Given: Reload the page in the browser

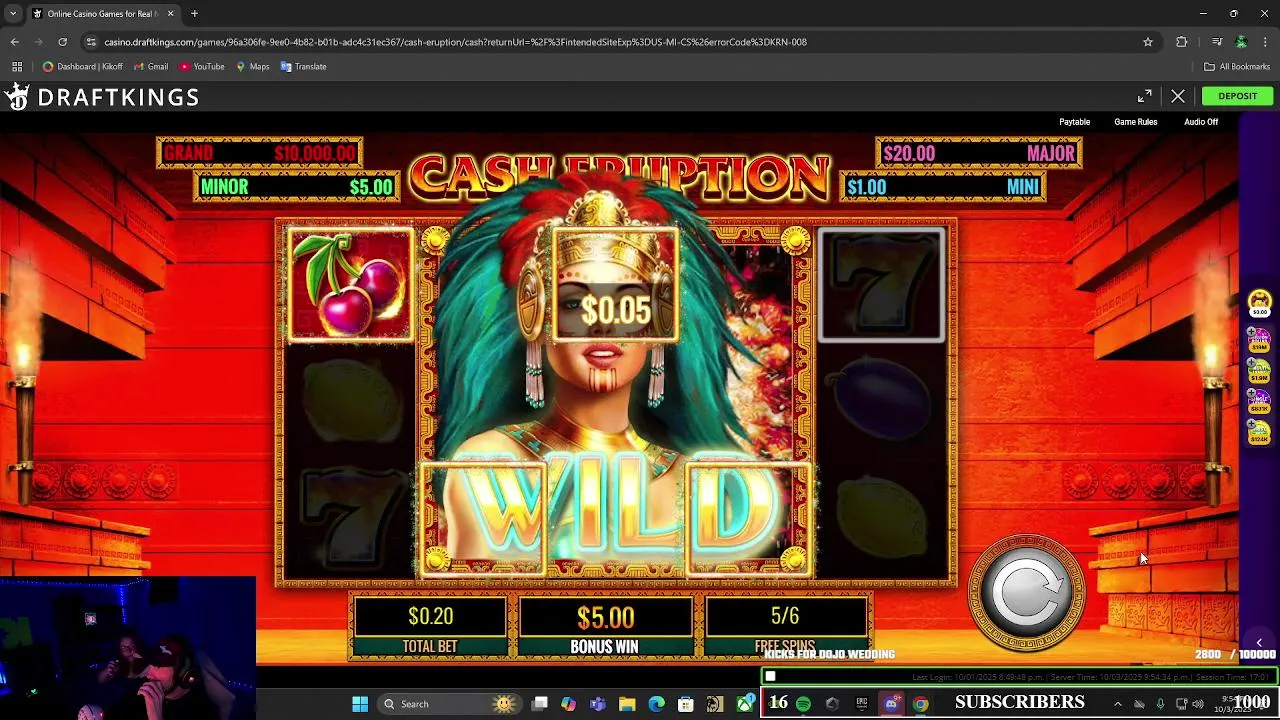Looking at the screenshot, I should tap(62, 42).
